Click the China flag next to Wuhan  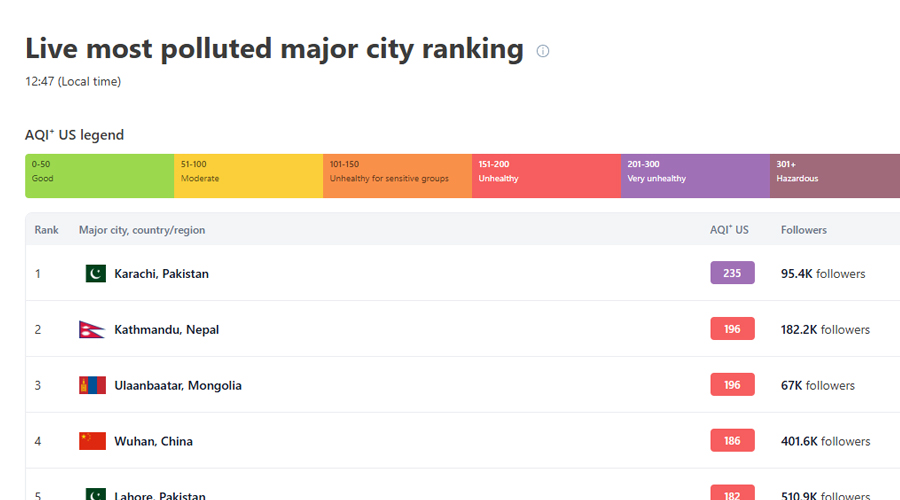[x=92, y=442]
